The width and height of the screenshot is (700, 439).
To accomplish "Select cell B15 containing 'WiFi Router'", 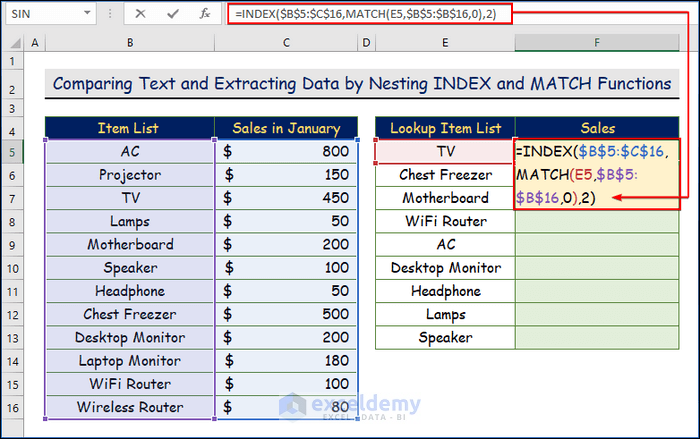I will [129, 384].
